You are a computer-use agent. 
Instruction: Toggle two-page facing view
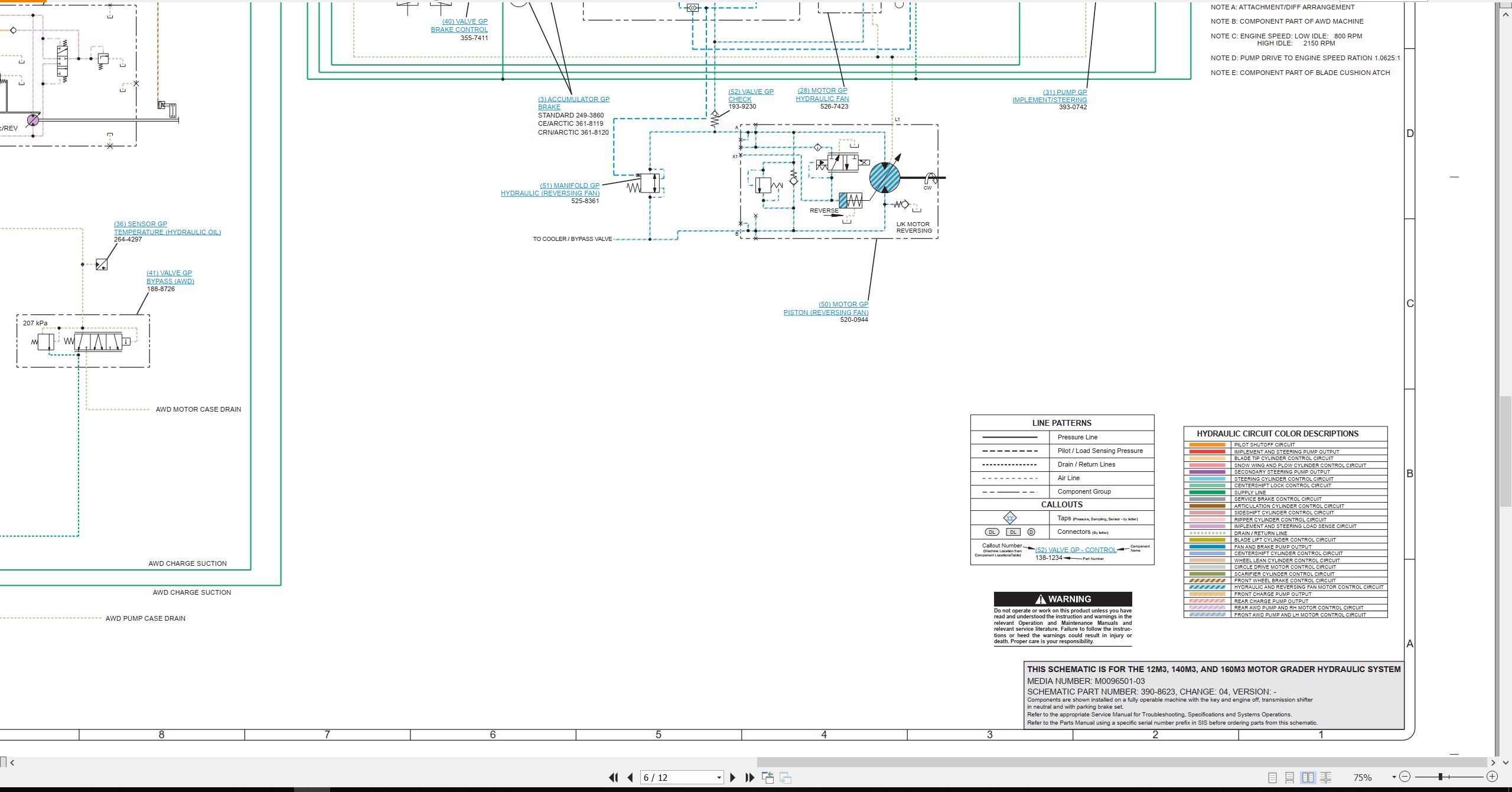[x=1308, y=778]
